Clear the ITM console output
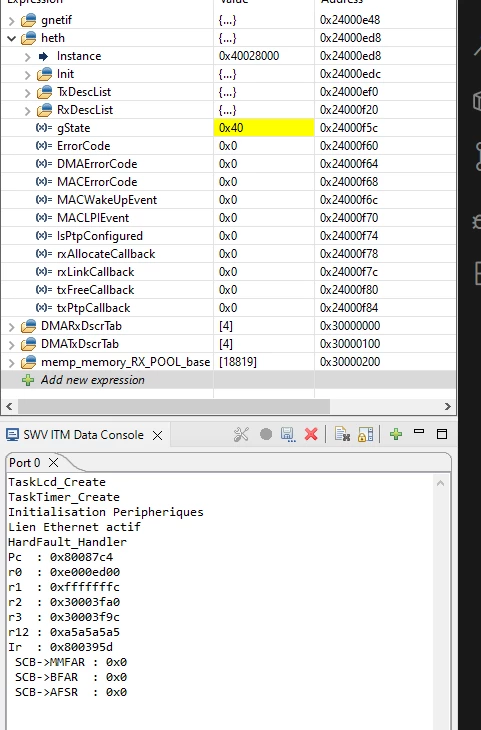 tap(342, 434)
